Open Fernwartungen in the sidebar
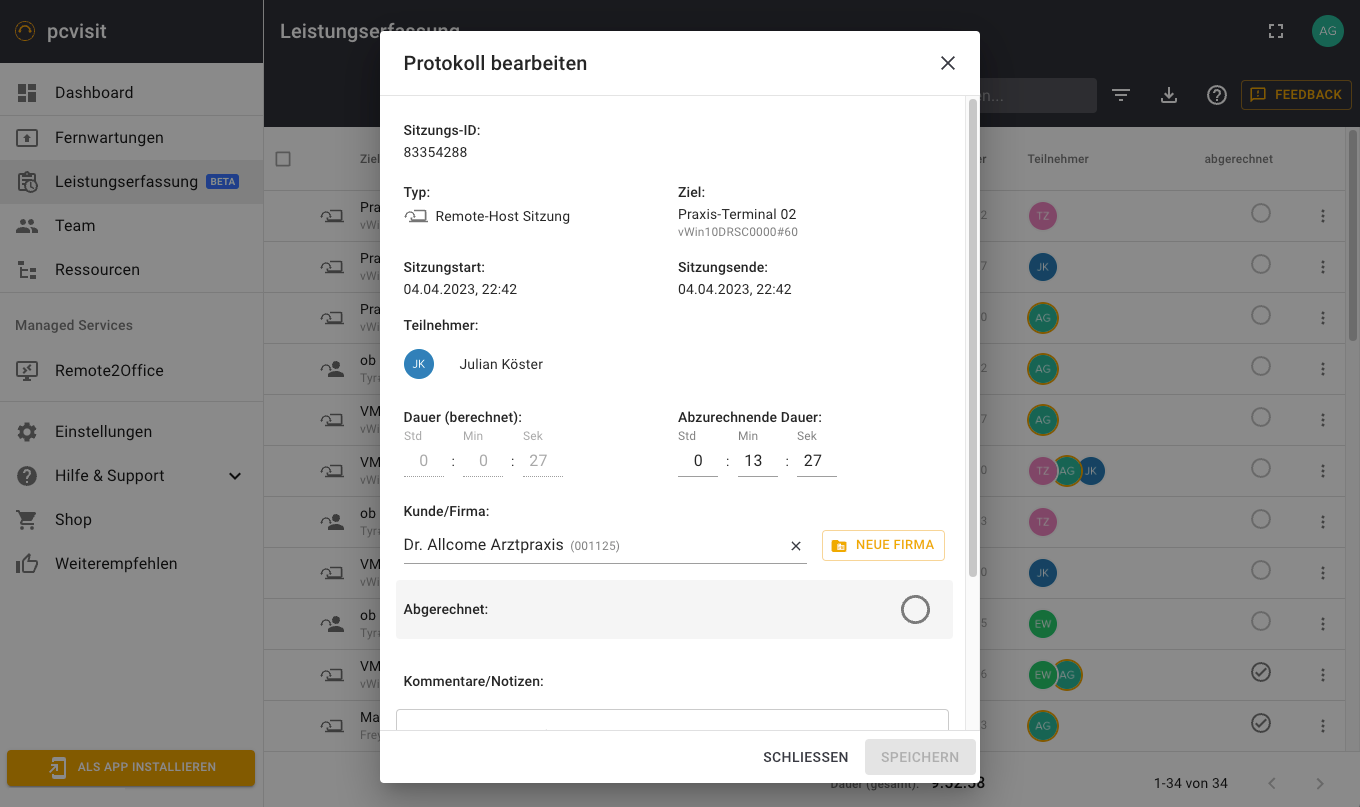 tap(109, 138)
